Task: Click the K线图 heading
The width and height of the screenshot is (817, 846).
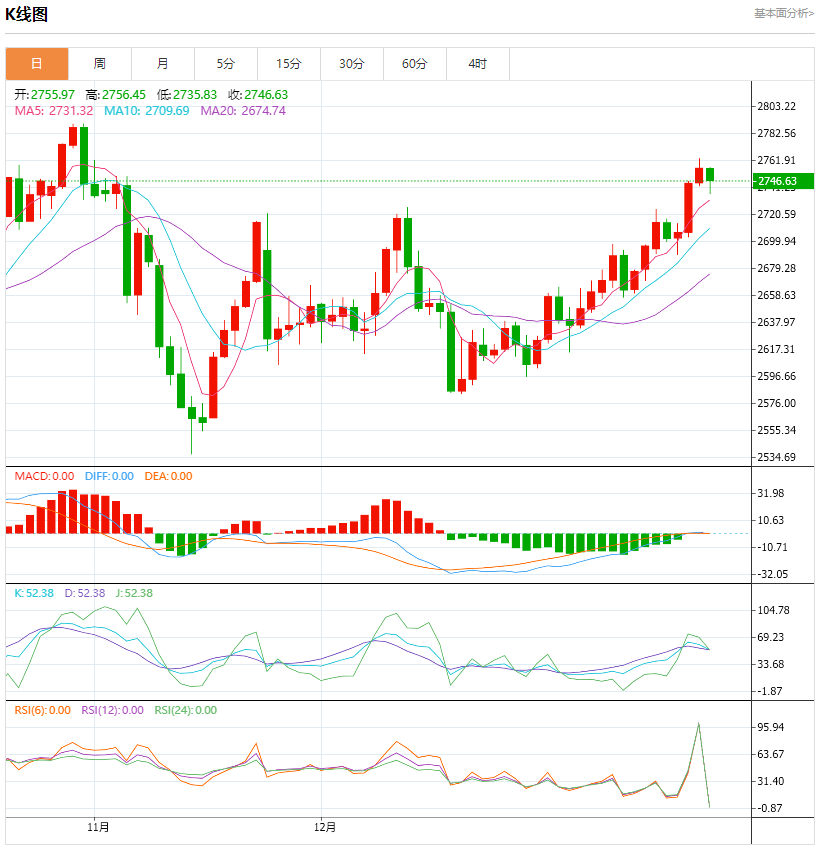Action: click(x=26, y=14)
